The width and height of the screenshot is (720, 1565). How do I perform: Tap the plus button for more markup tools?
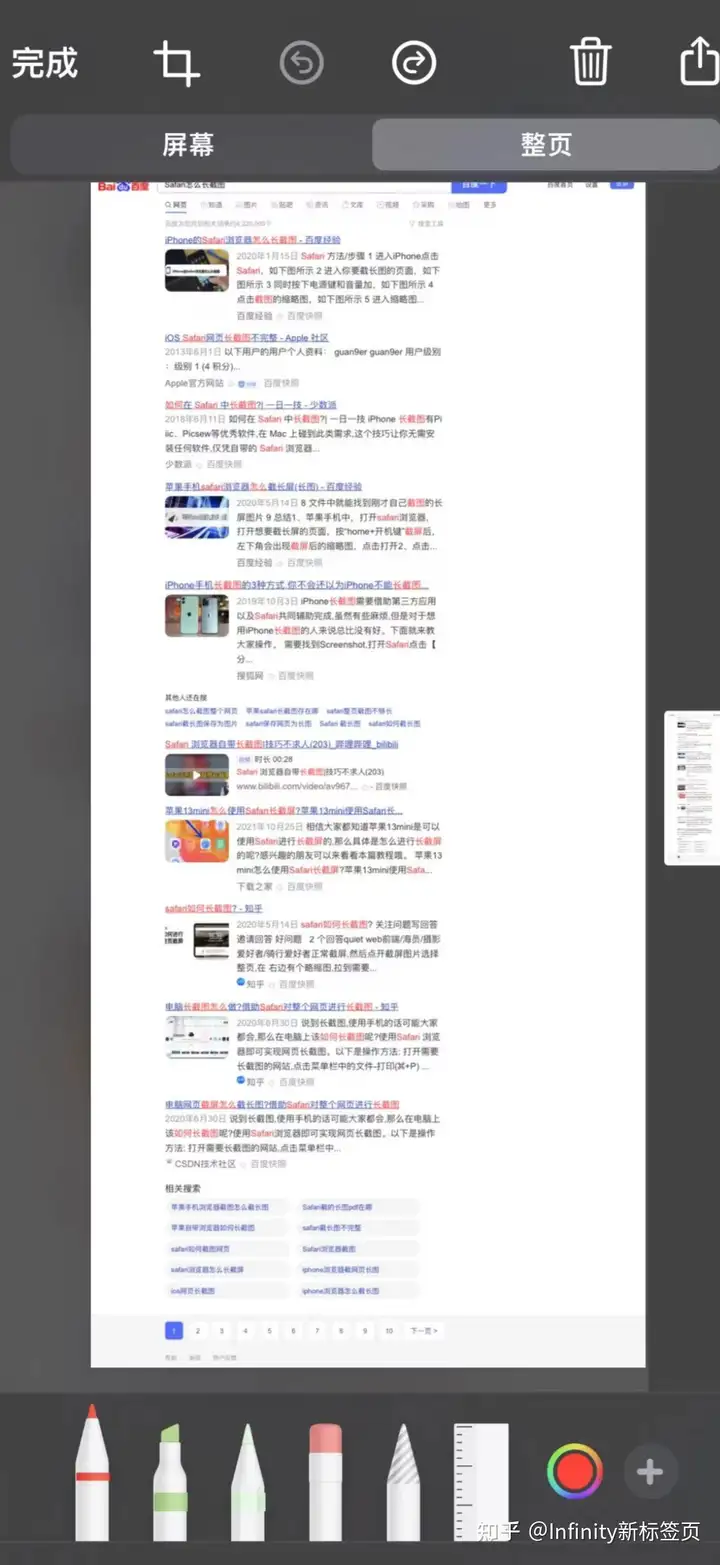(x=650, y=1472)
